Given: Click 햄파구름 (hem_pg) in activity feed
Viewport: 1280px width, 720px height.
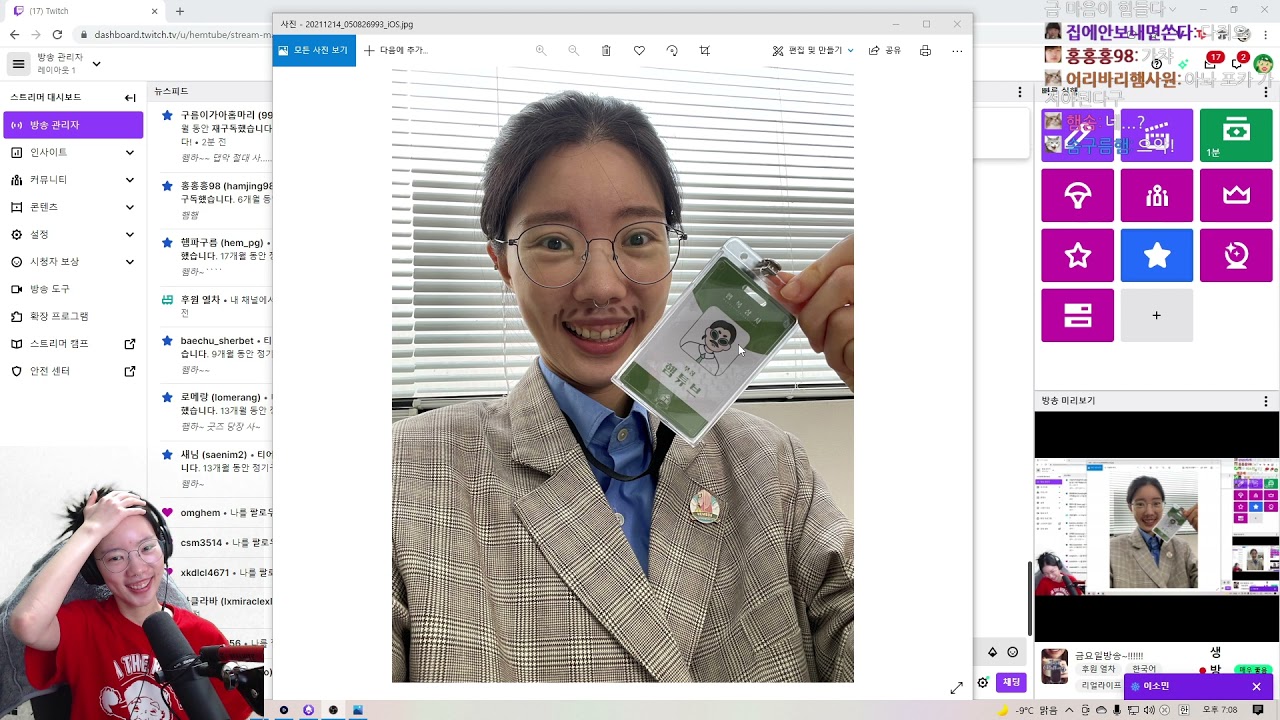Looking at the screenshot, I should [x=221, y=243].
